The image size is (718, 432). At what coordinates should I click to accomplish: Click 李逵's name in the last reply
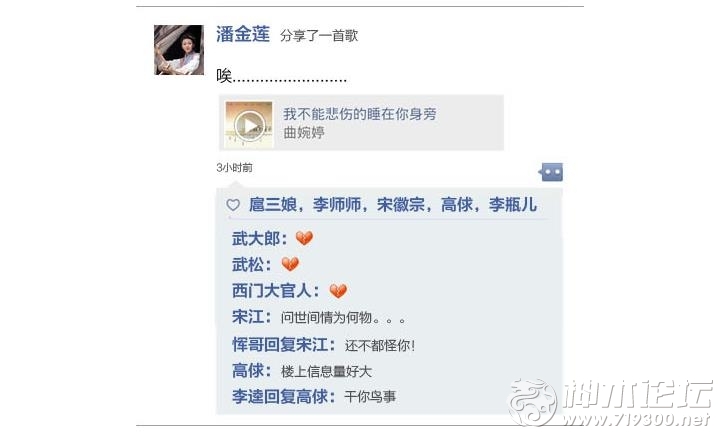[x=248, y=397]
